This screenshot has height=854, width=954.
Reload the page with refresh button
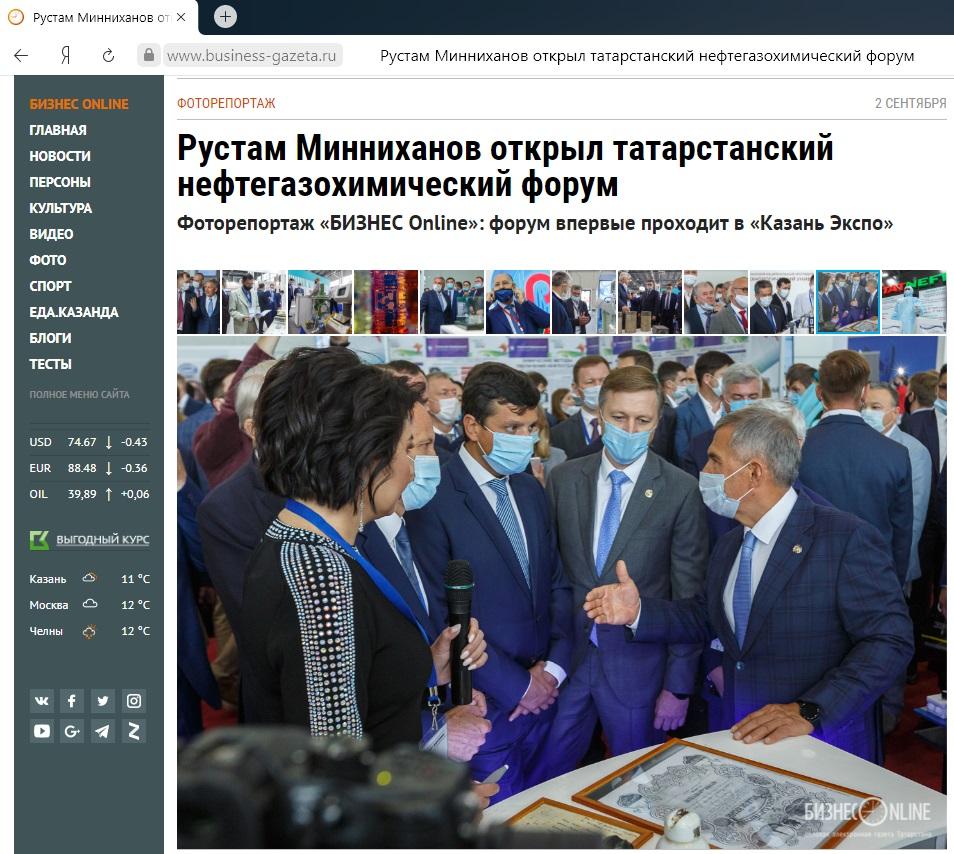pos(109,56)
